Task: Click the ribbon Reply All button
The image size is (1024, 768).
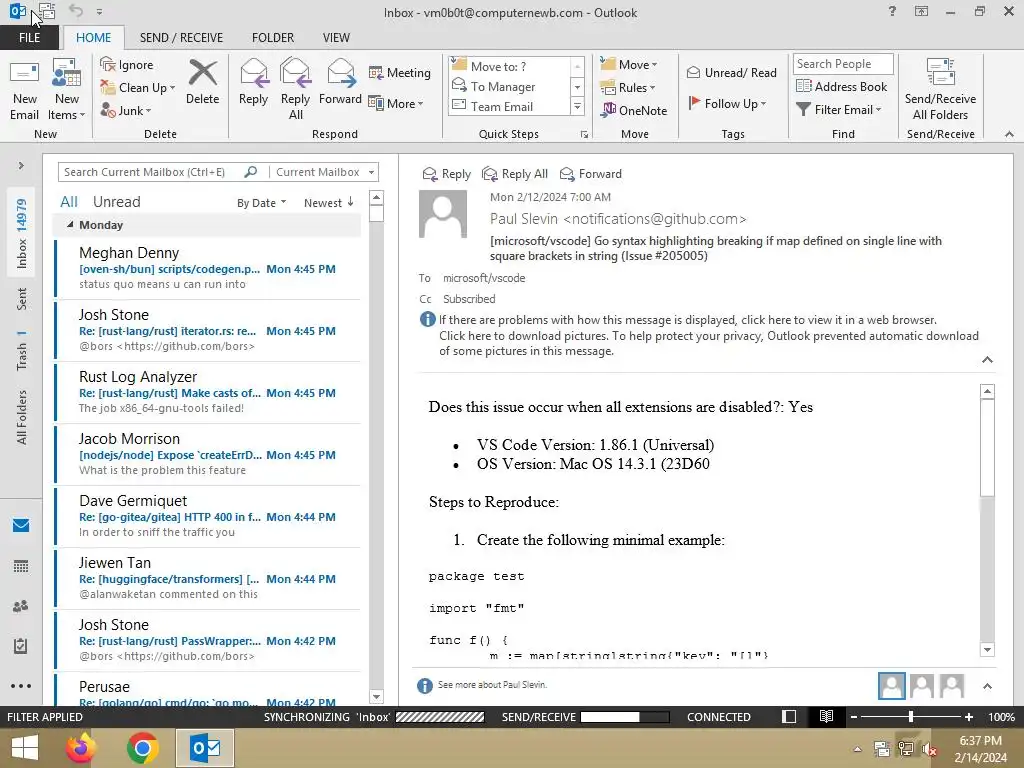Action: pos(295,89)
